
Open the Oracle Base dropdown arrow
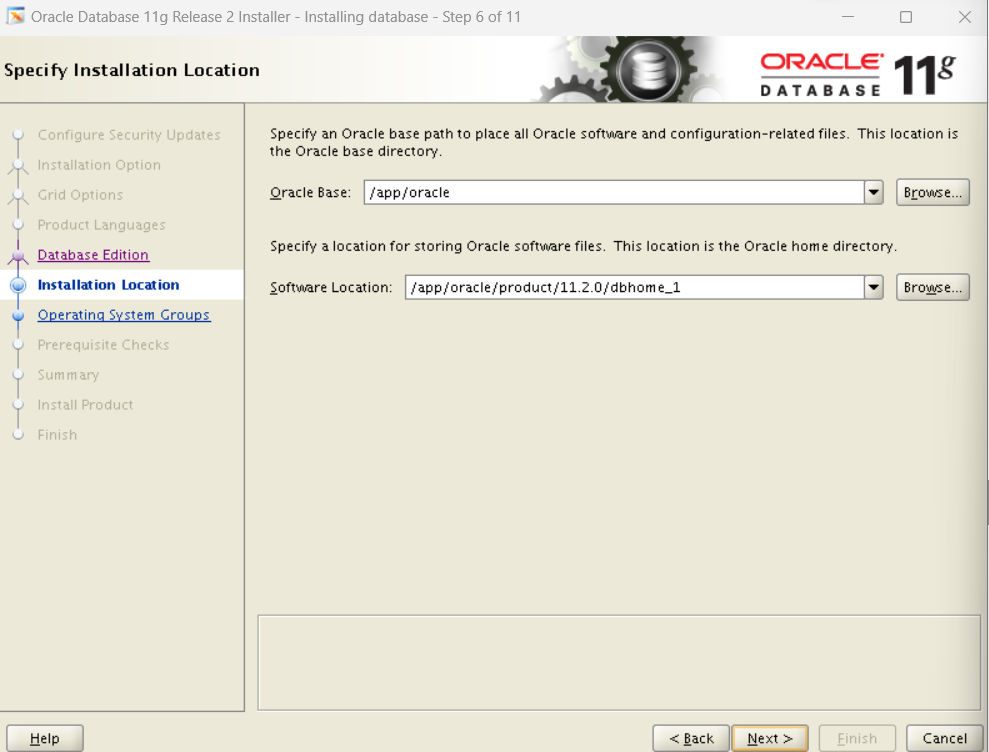[874, 192]
